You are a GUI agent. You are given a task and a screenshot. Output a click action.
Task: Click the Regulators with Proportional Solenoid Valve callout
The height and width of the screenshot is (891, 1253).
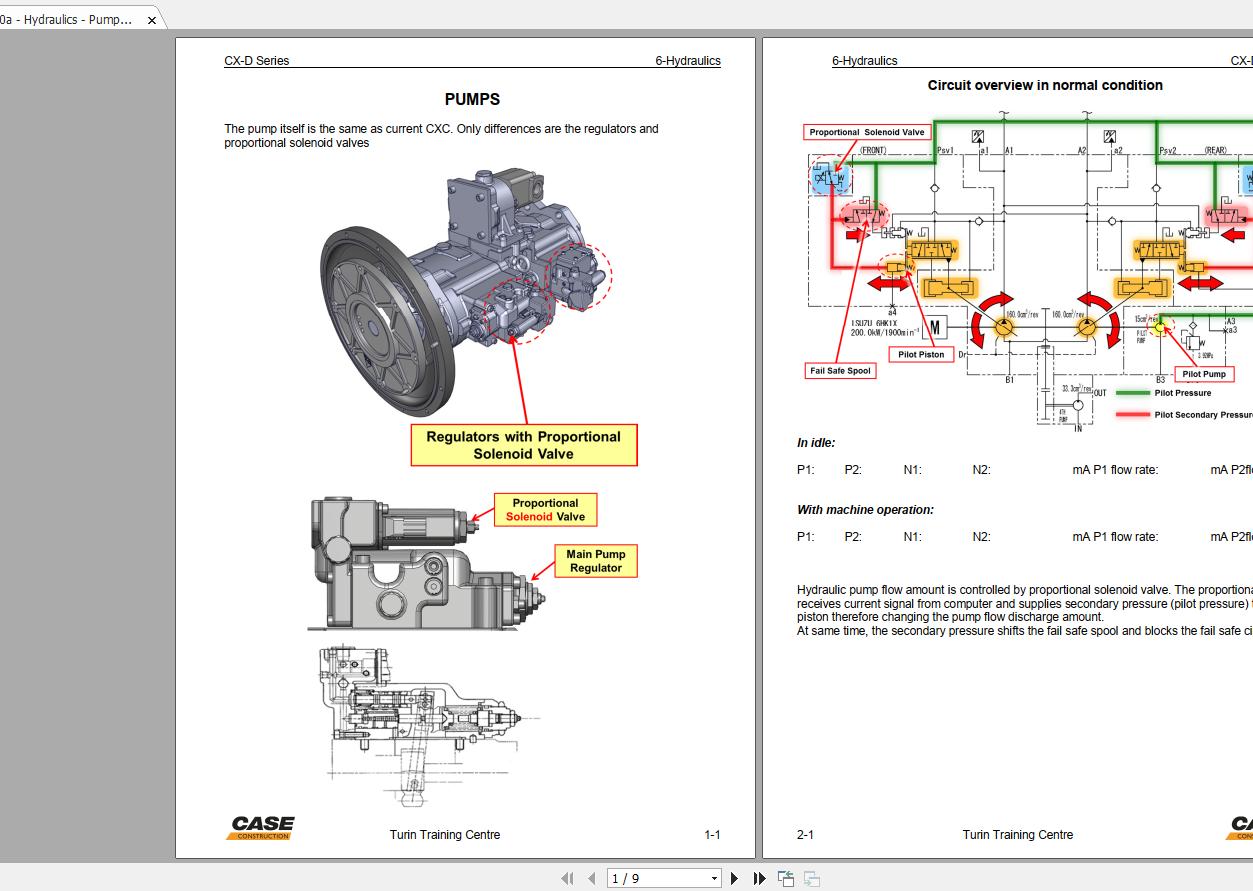(x=523, y=445)
